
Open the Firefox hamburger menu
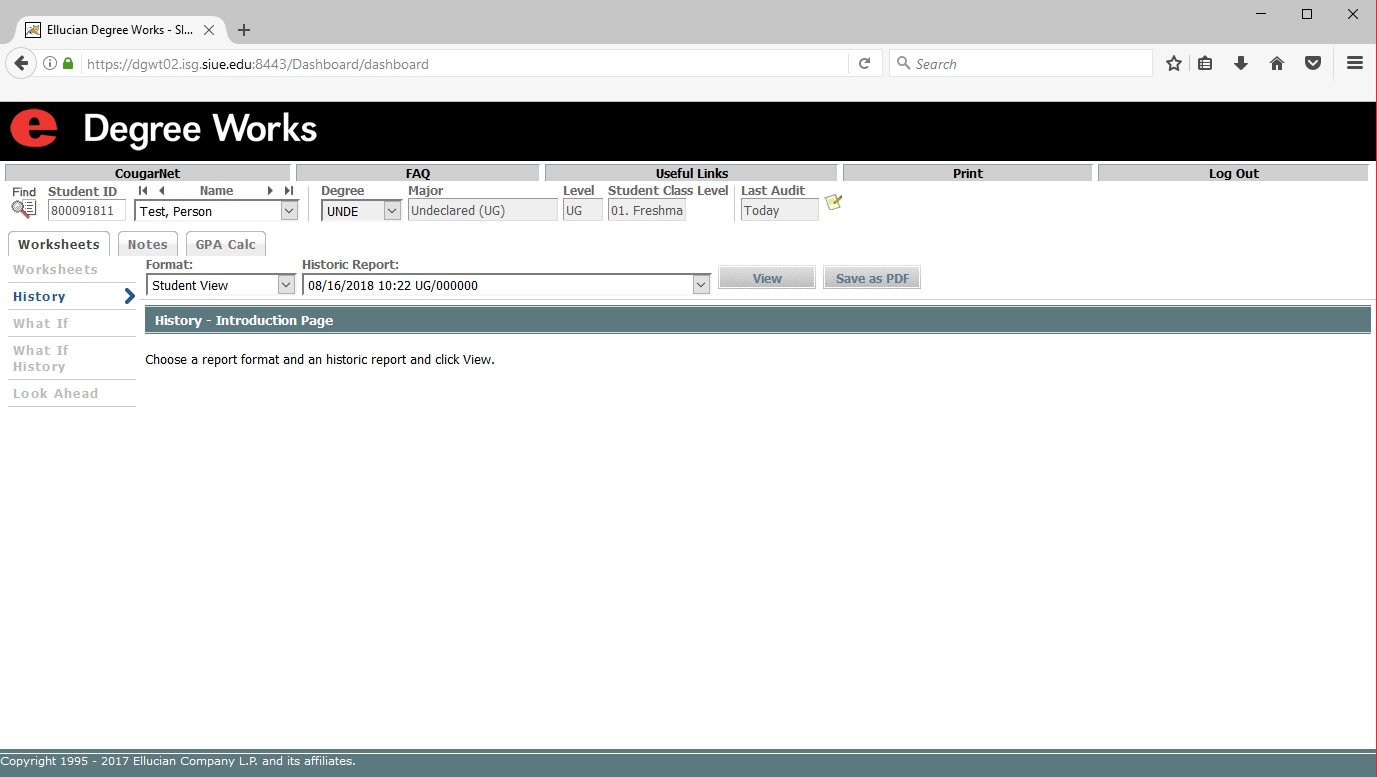(1354, 64)
